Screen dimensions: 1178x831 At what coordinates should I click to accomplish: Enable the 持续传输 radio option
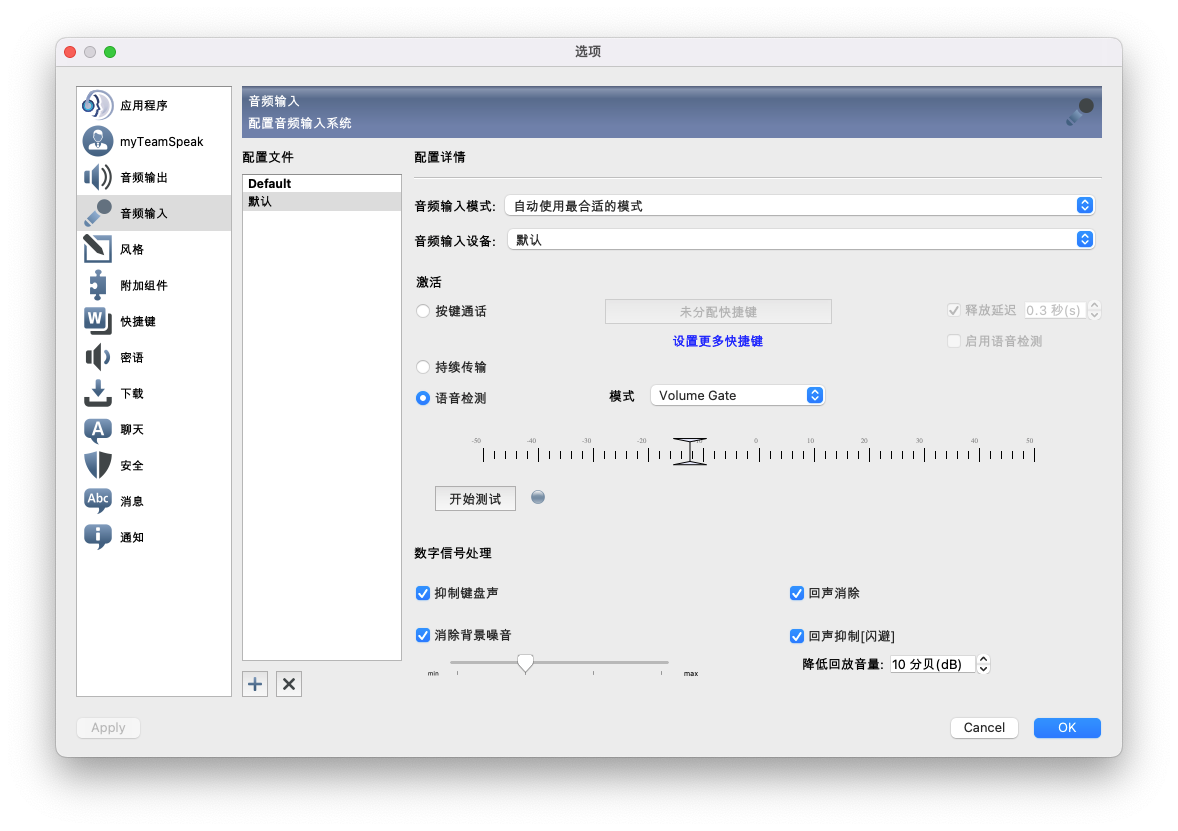tap(423, 367)
